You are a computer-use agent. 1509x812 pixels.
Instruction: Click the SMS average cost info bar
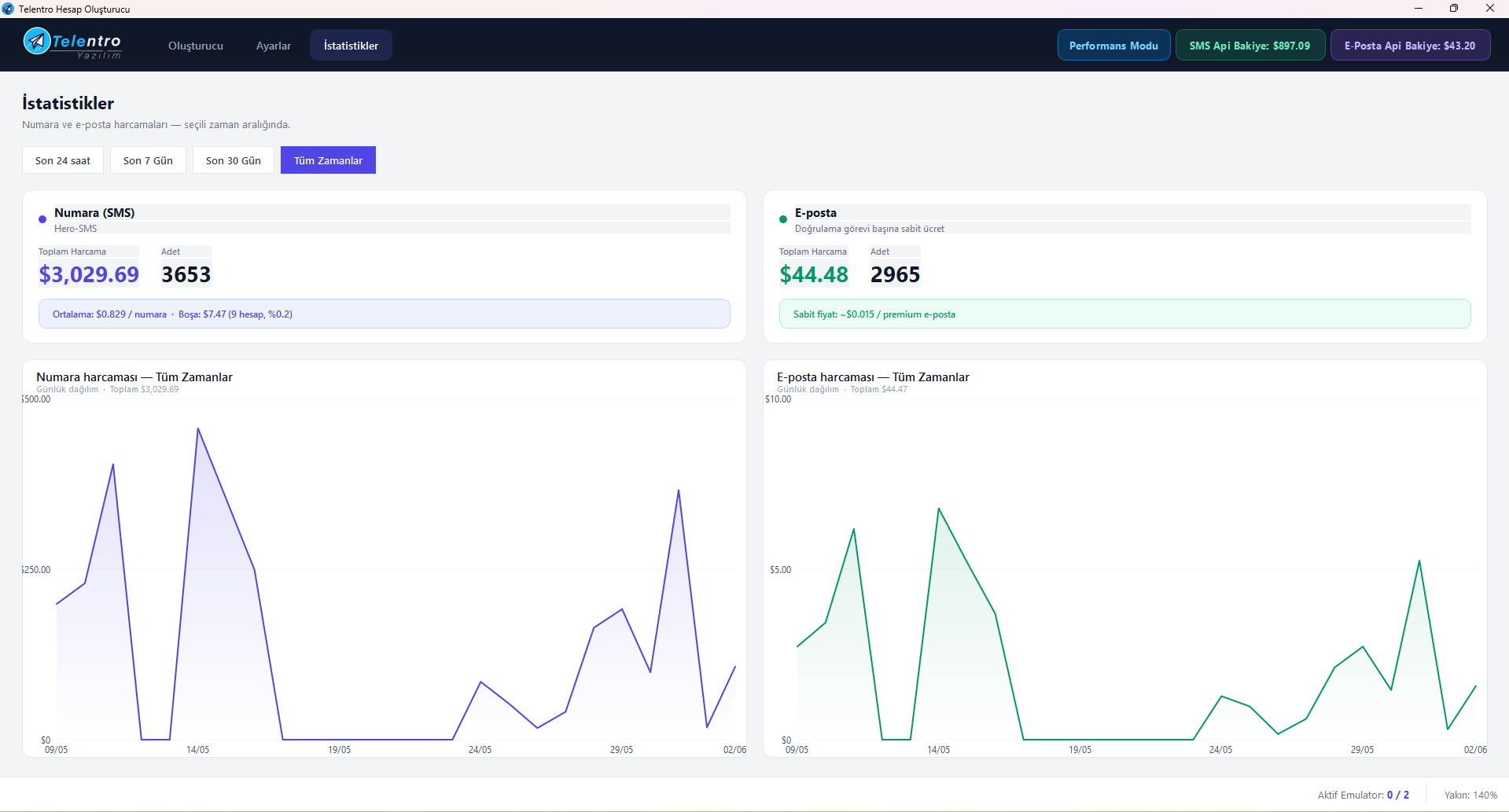point(385,314)
